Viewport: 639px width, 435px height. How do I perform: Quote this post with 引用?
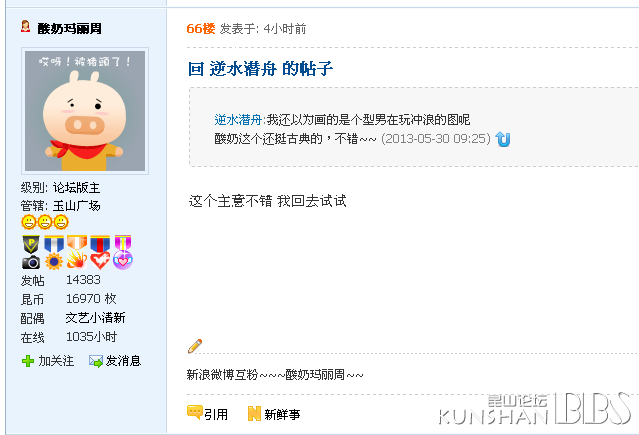[x=207, y=414]
